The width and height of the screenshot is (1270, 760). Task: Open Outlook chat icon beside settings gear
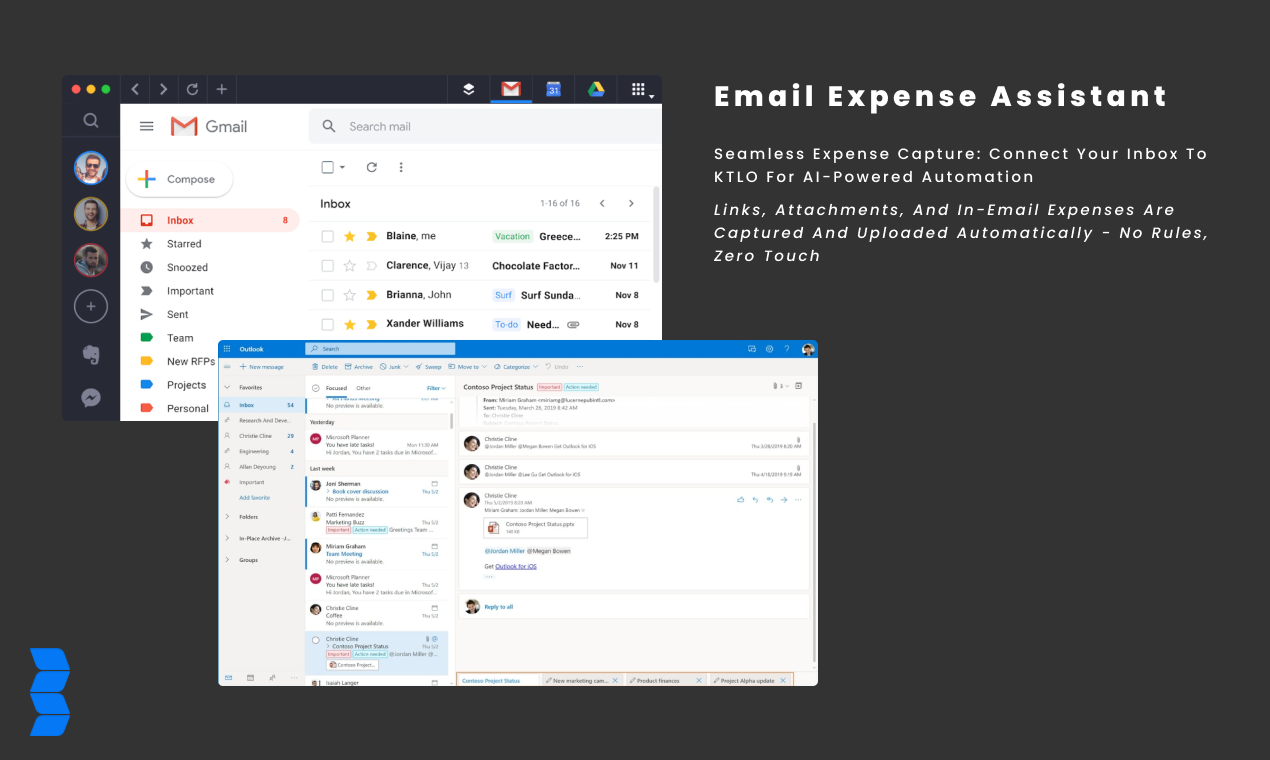752,348
